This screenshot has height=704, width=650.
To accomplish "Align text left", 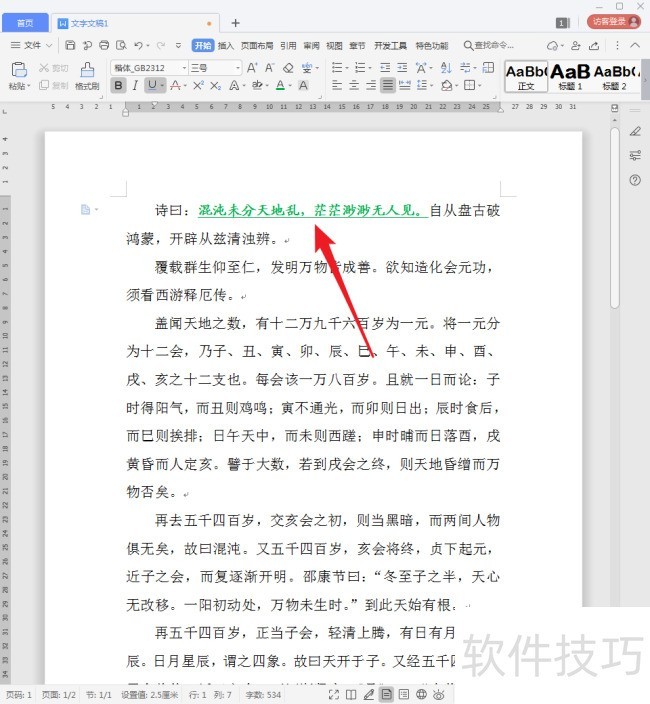I will pos(337,85).
